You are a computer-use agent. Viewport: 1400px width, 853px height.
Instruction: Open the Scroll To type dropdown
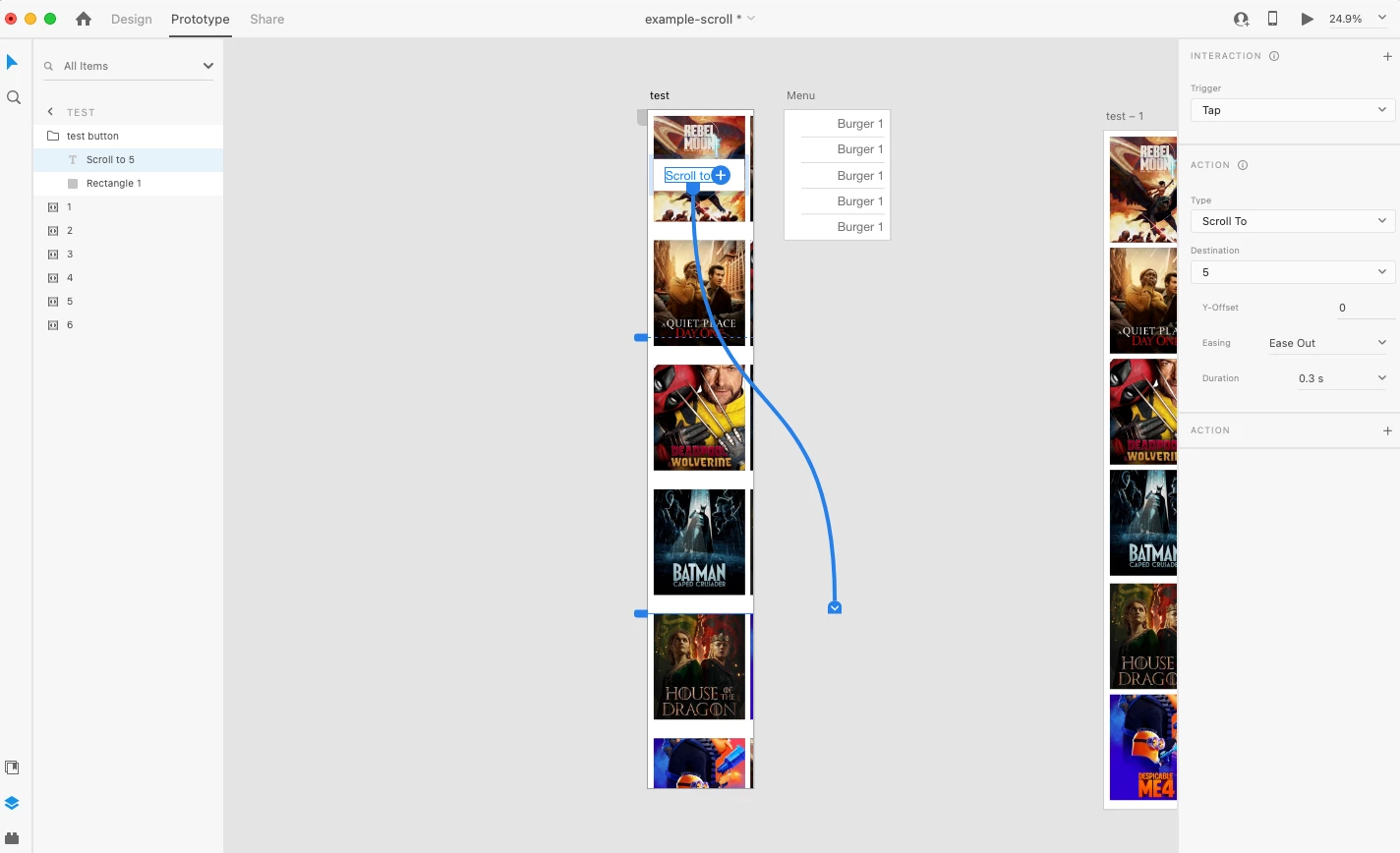[1292, 221]
